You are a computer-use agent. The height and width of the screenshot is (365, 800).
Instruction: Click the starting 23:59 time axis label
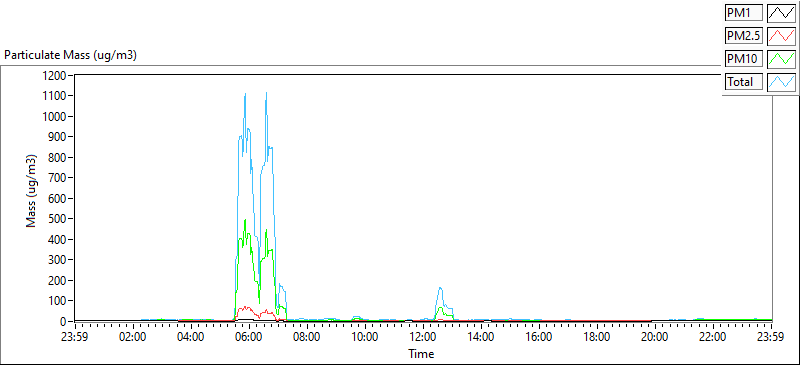tap(76, 337)
